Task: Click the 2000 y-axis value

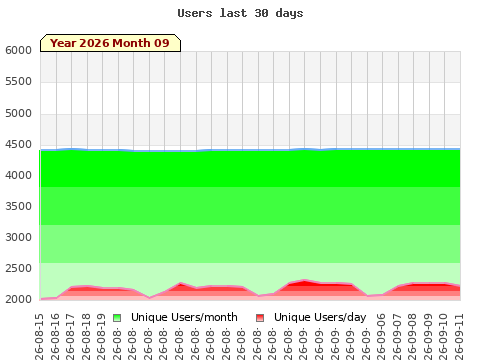Action: tap(18, 299)
